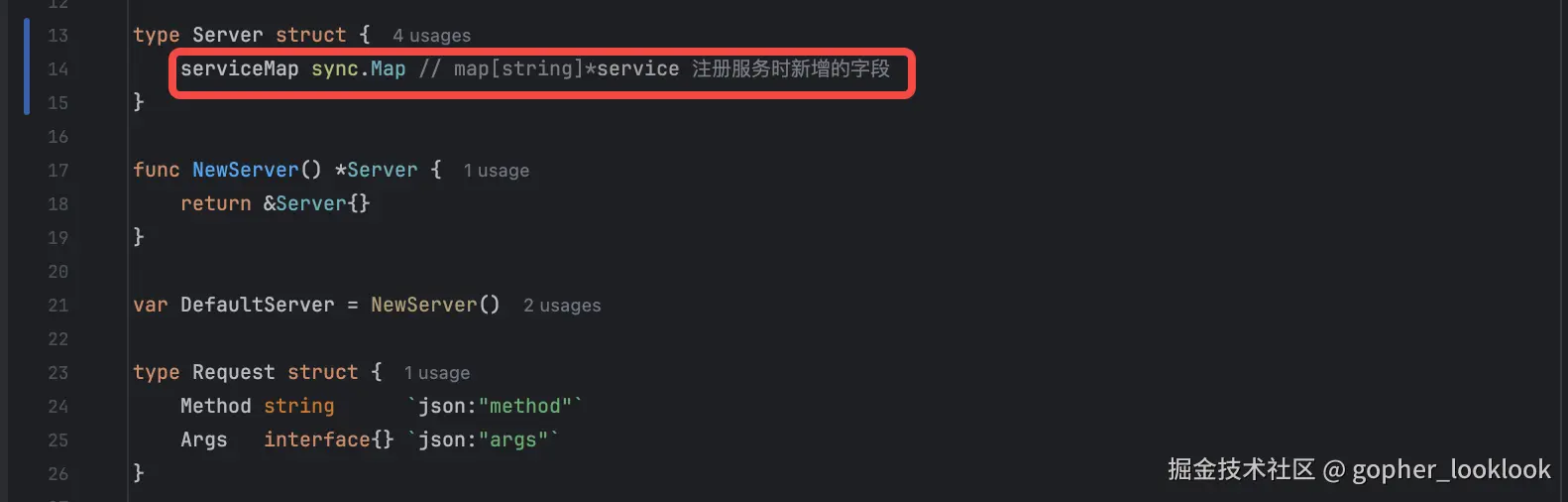The width and height of the screenshot is (1568, 502).
Task: Open the "1 usage" hint next to NewServer
Action: coord(496,171)
